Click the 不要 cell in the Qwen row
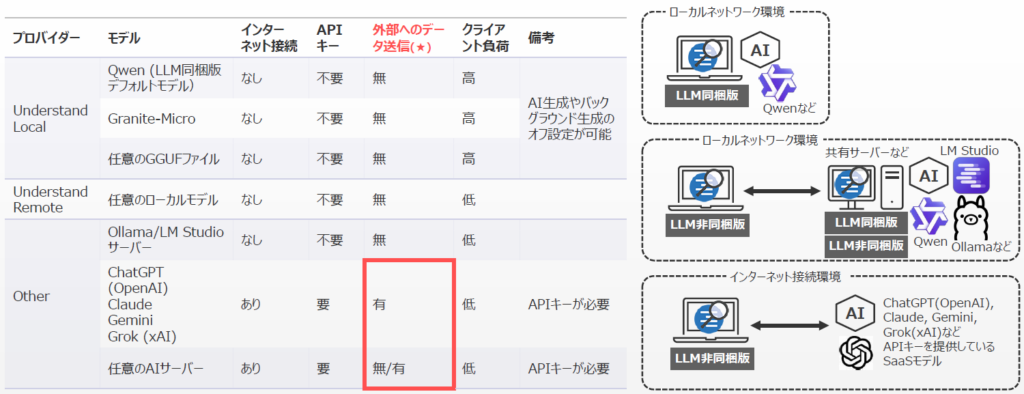Screen dimensions: 1024x394 330,78
